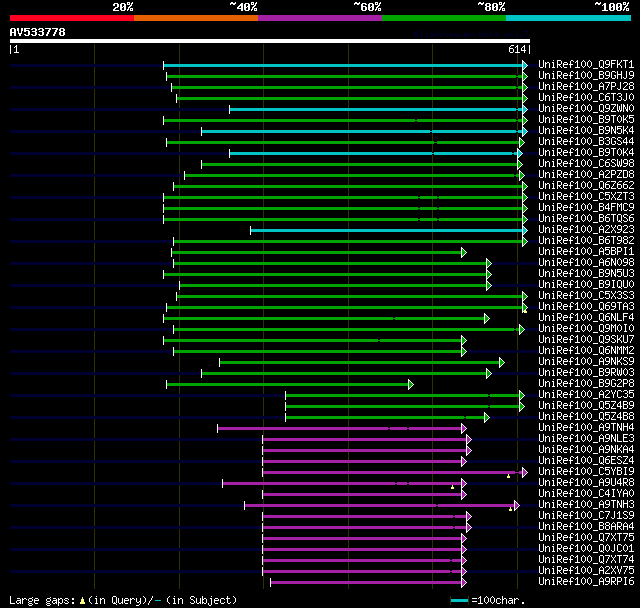This screenshot has height=608, width=640.
Task: Click the cyan alignment bar for Q9FKT1
Action: tap(343, 65)
